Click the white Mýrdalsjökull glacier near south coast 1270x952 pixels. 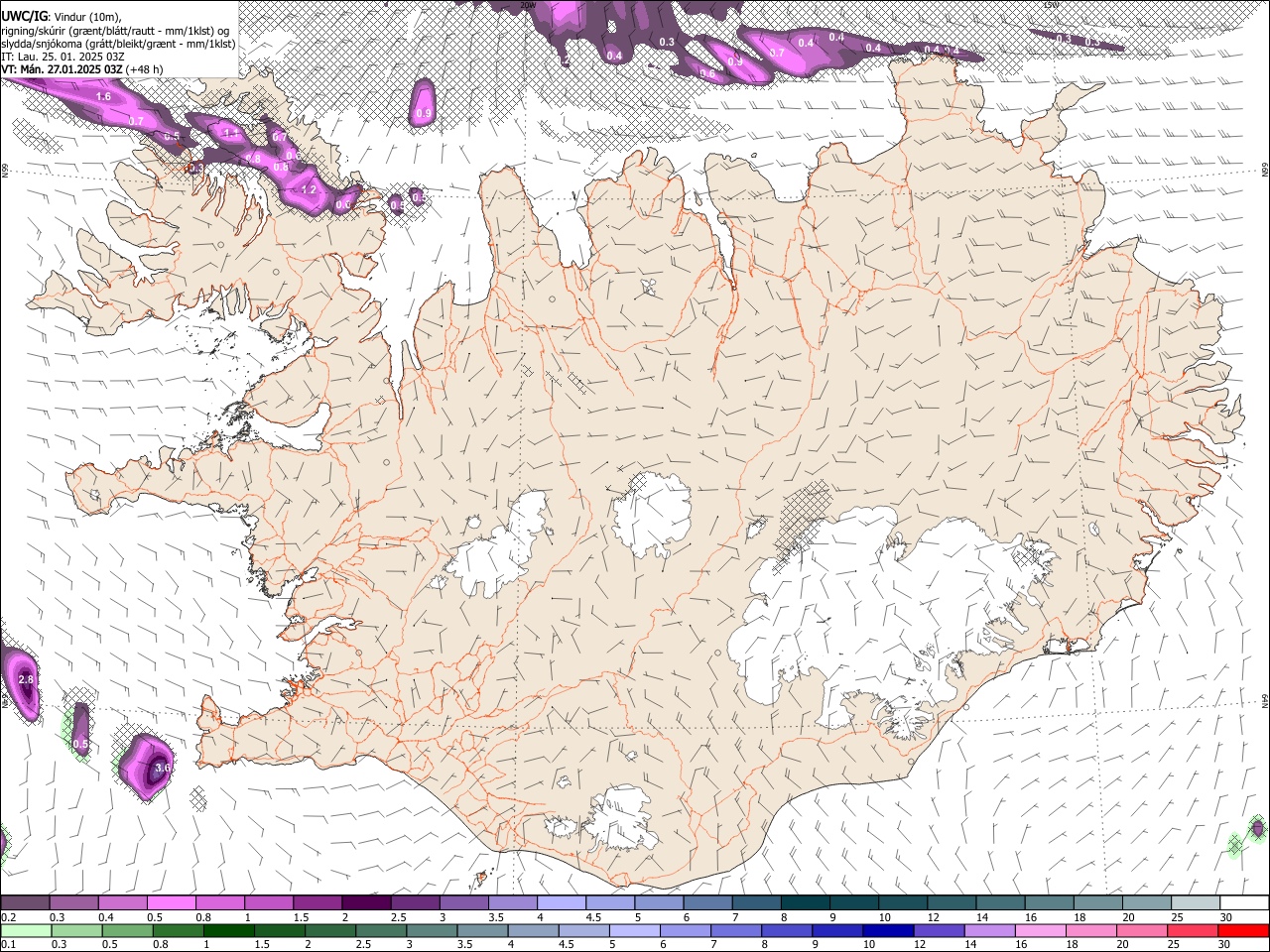click(620, 818)
